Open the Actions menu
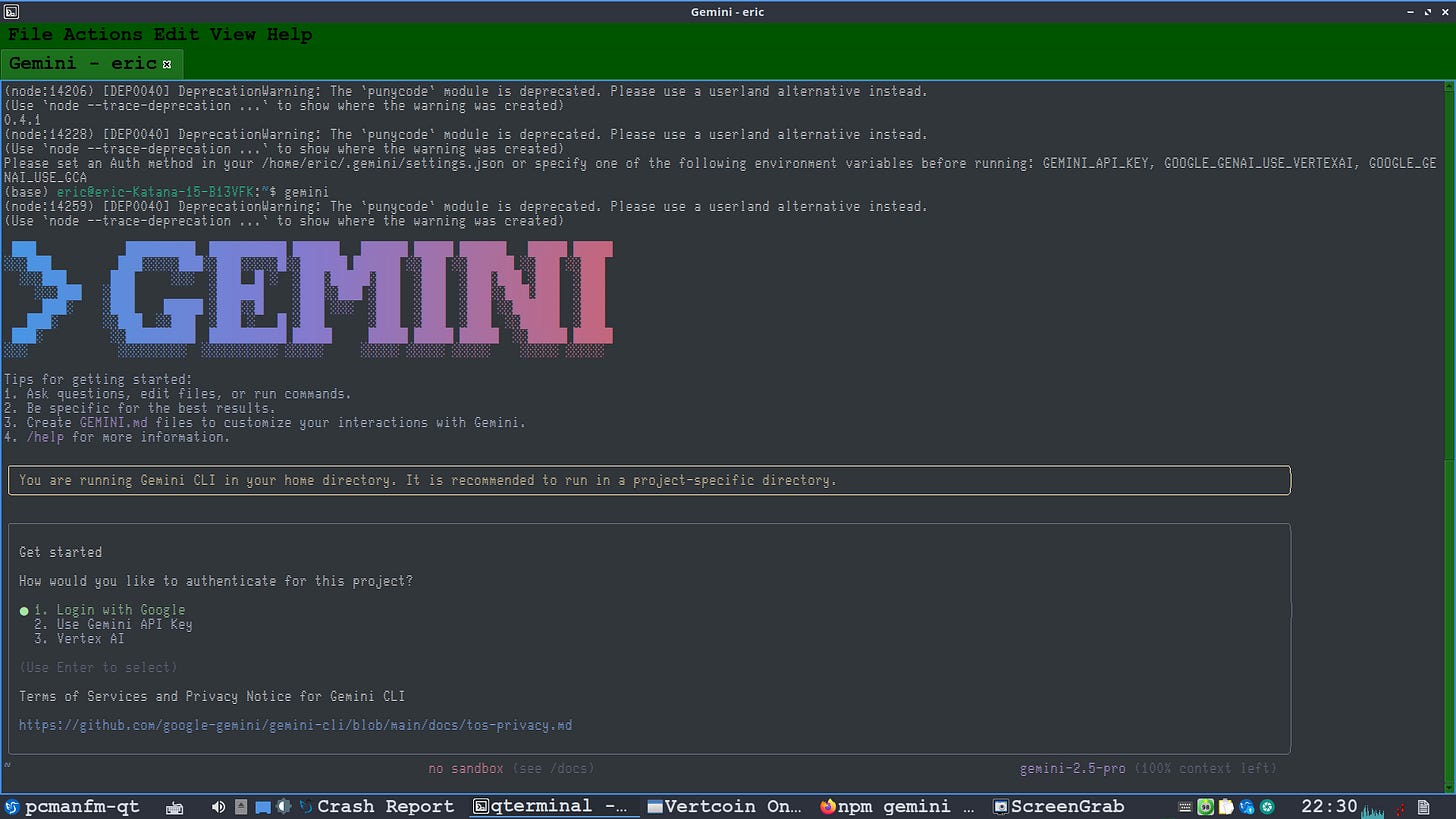This screenshot has width=1456, height=819. coord(103,34)
